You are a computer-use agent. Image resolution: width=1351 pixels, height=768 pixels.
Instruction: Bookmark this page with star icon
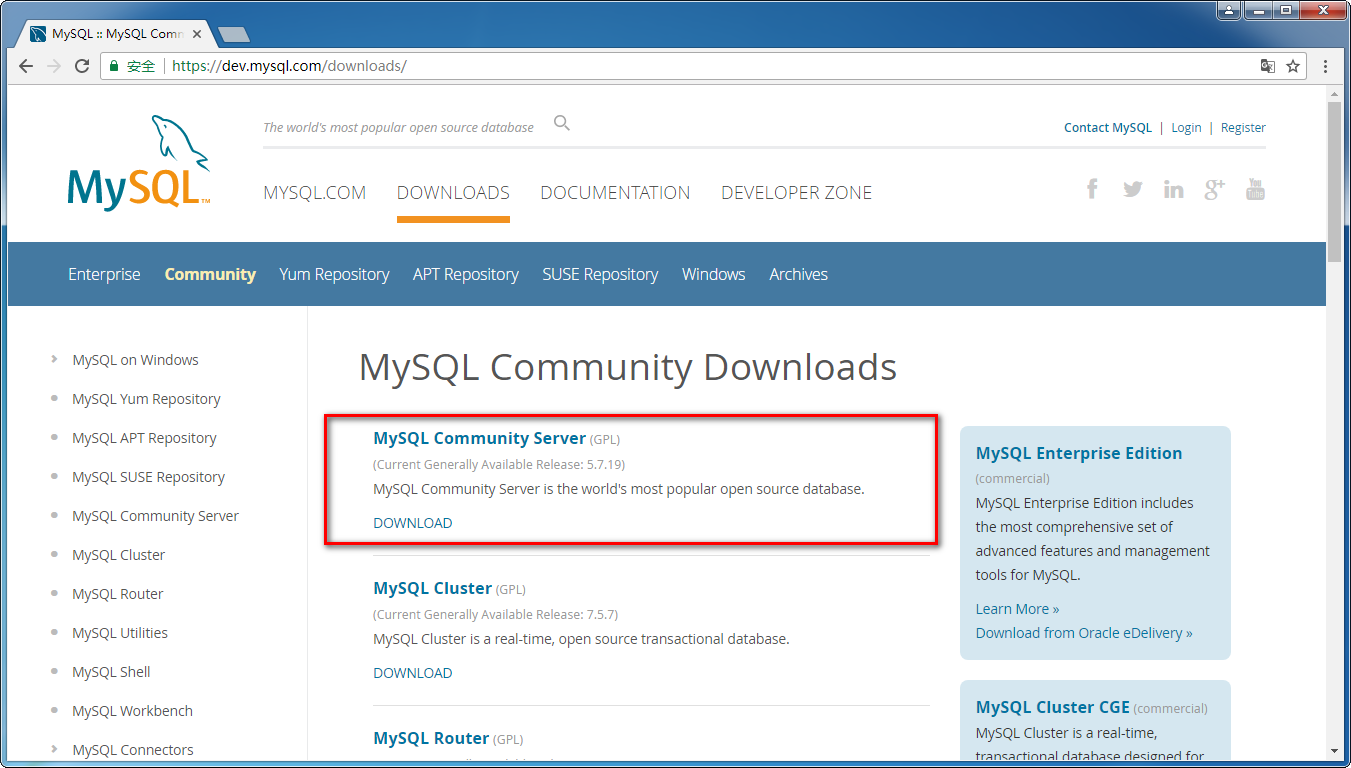point(1293,66)
